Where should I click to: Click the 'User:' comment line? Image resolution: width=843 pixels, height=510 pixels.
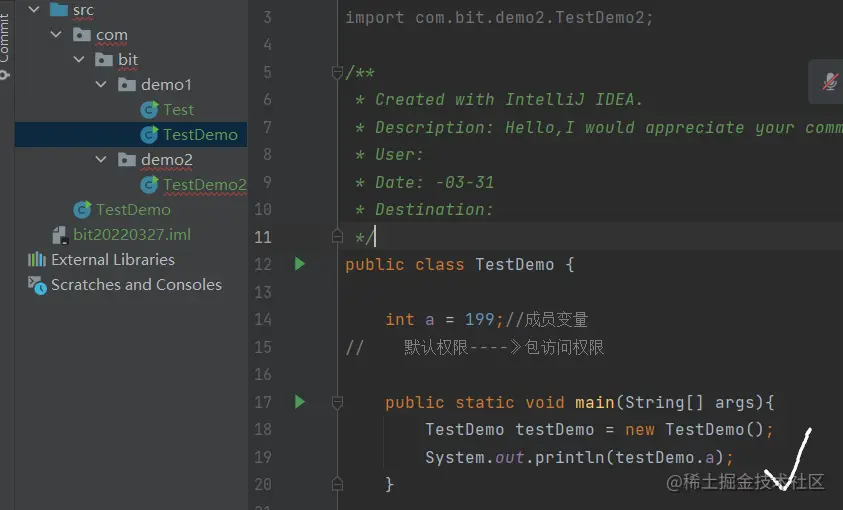coord(389,155)
